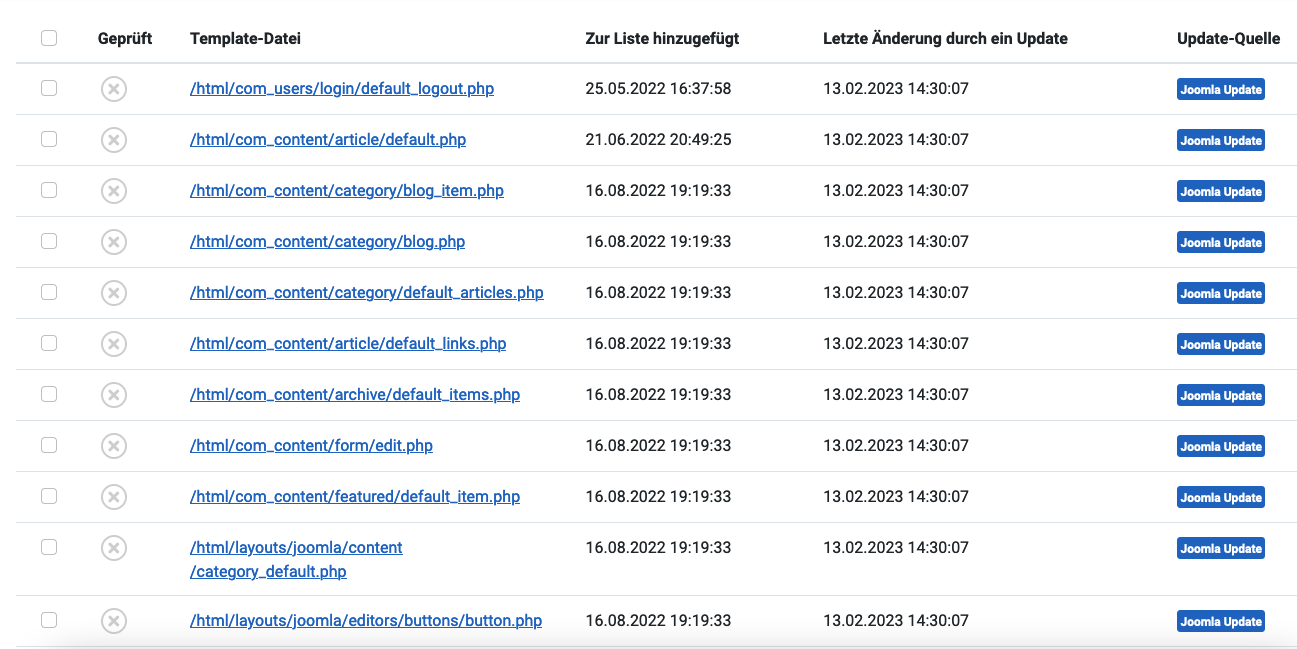This screenshot has width=1297, height=649.
Task: Click the status icon for editors/buttons/button.php
Action: pos(114,621)
